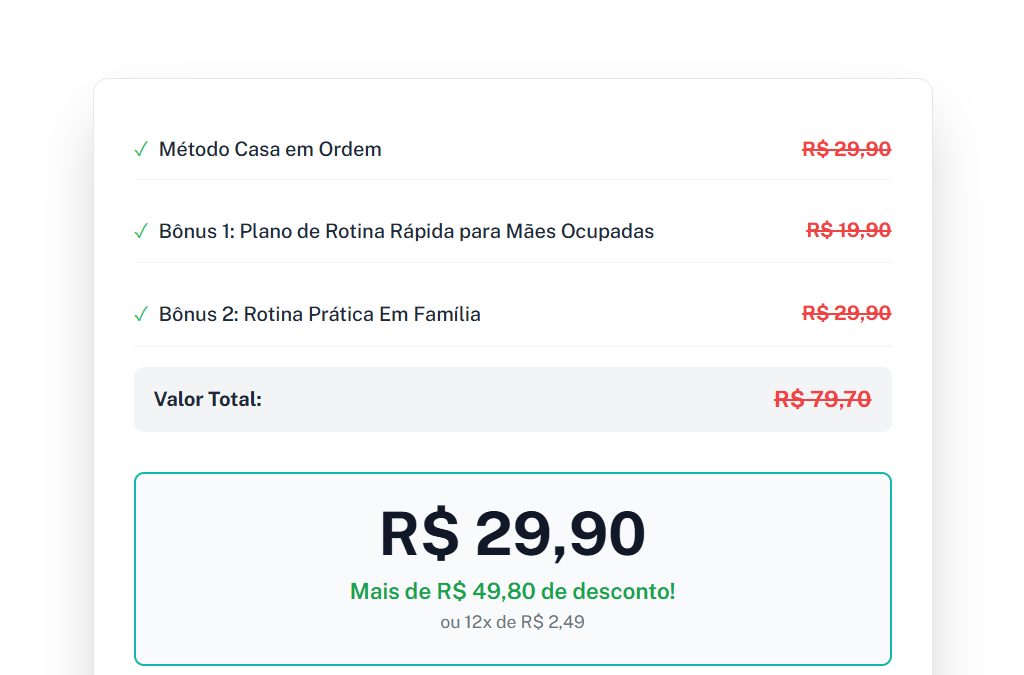Select the Bônus 1 Plano de Rotina Rápida text

coord(406,231)
